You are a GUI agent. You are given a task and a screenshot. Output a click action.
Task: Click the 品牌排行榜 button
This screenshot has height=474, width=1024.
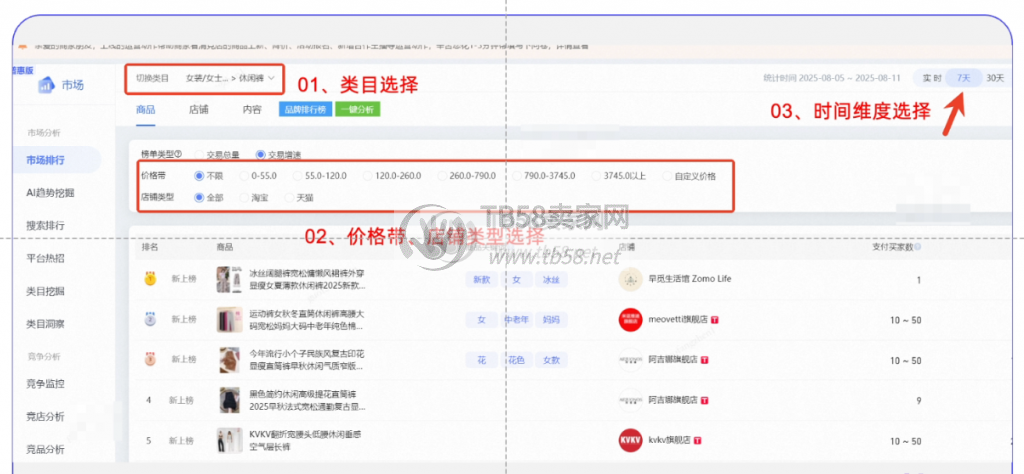click(x=306, y=110)
